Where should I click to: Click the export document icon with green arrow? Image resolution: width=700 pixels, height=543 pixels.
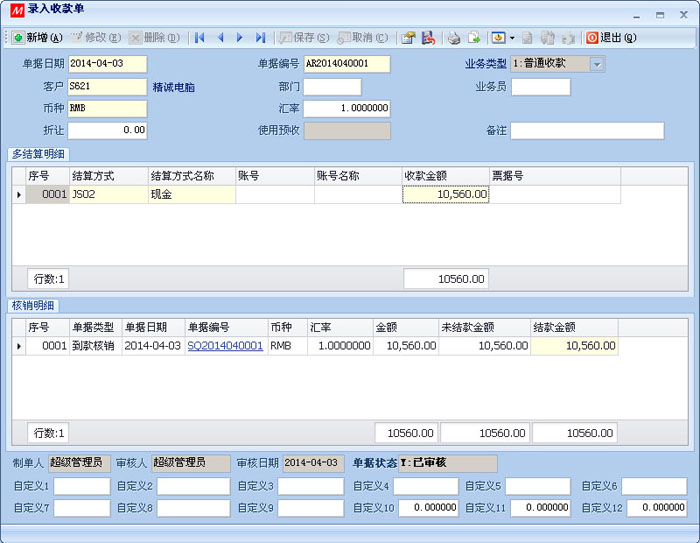[474, 38]
